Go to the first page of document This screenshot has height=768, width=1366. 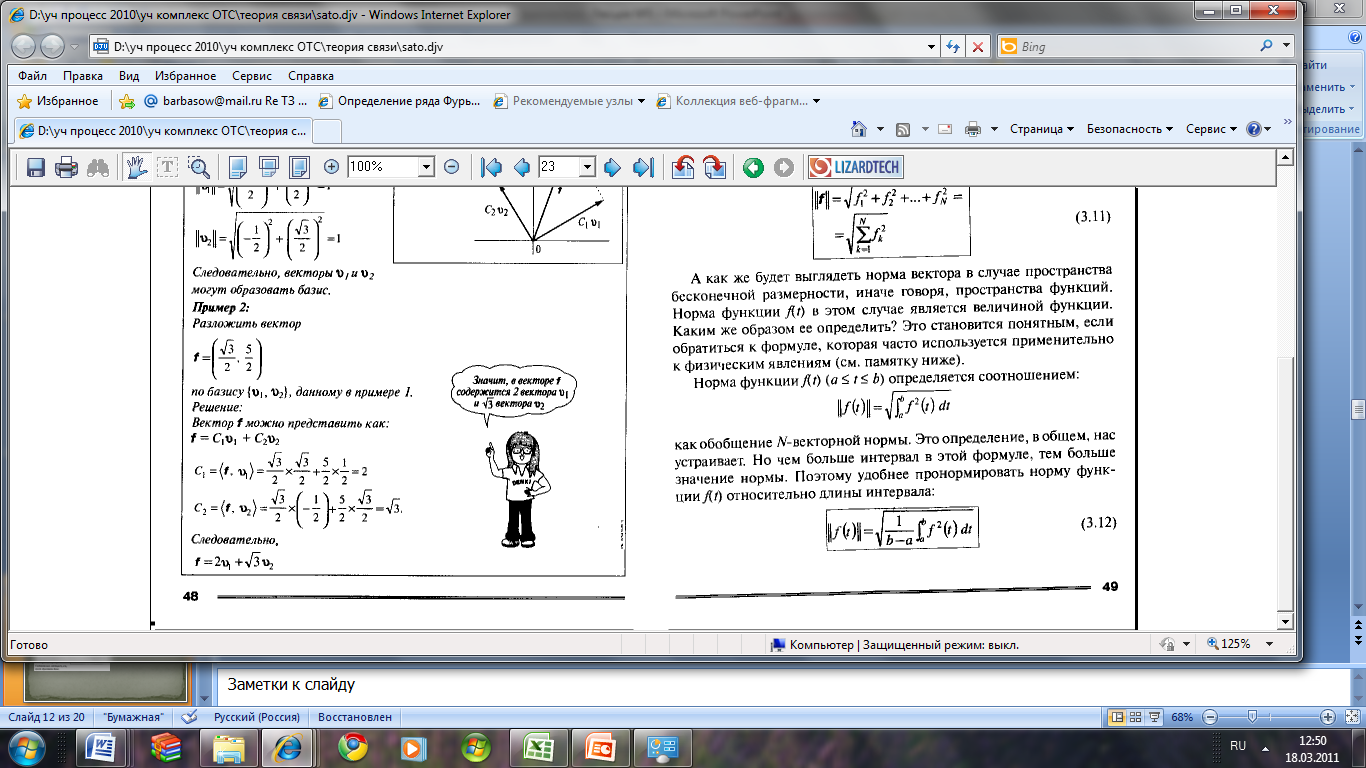tap(490, 167)
